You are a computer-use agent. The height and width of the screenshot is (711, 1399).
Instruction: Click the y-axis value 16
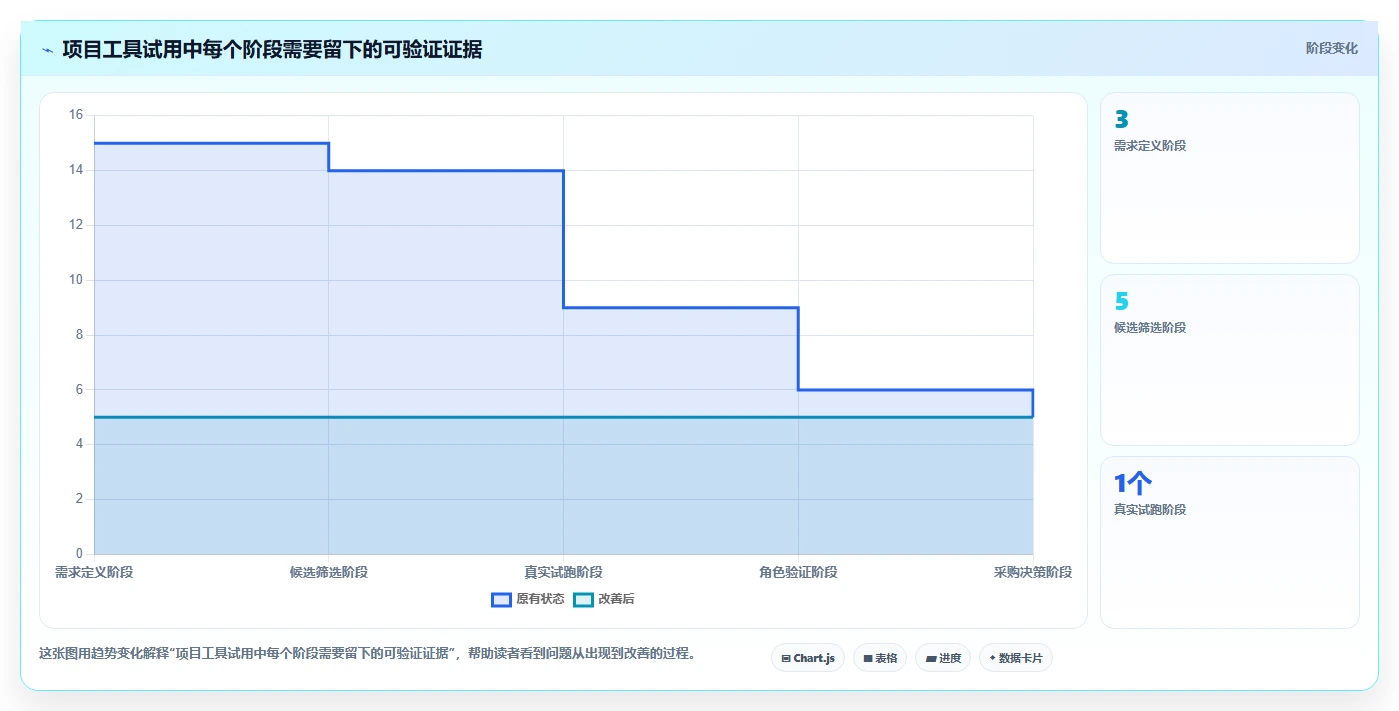tap(76, 115)
